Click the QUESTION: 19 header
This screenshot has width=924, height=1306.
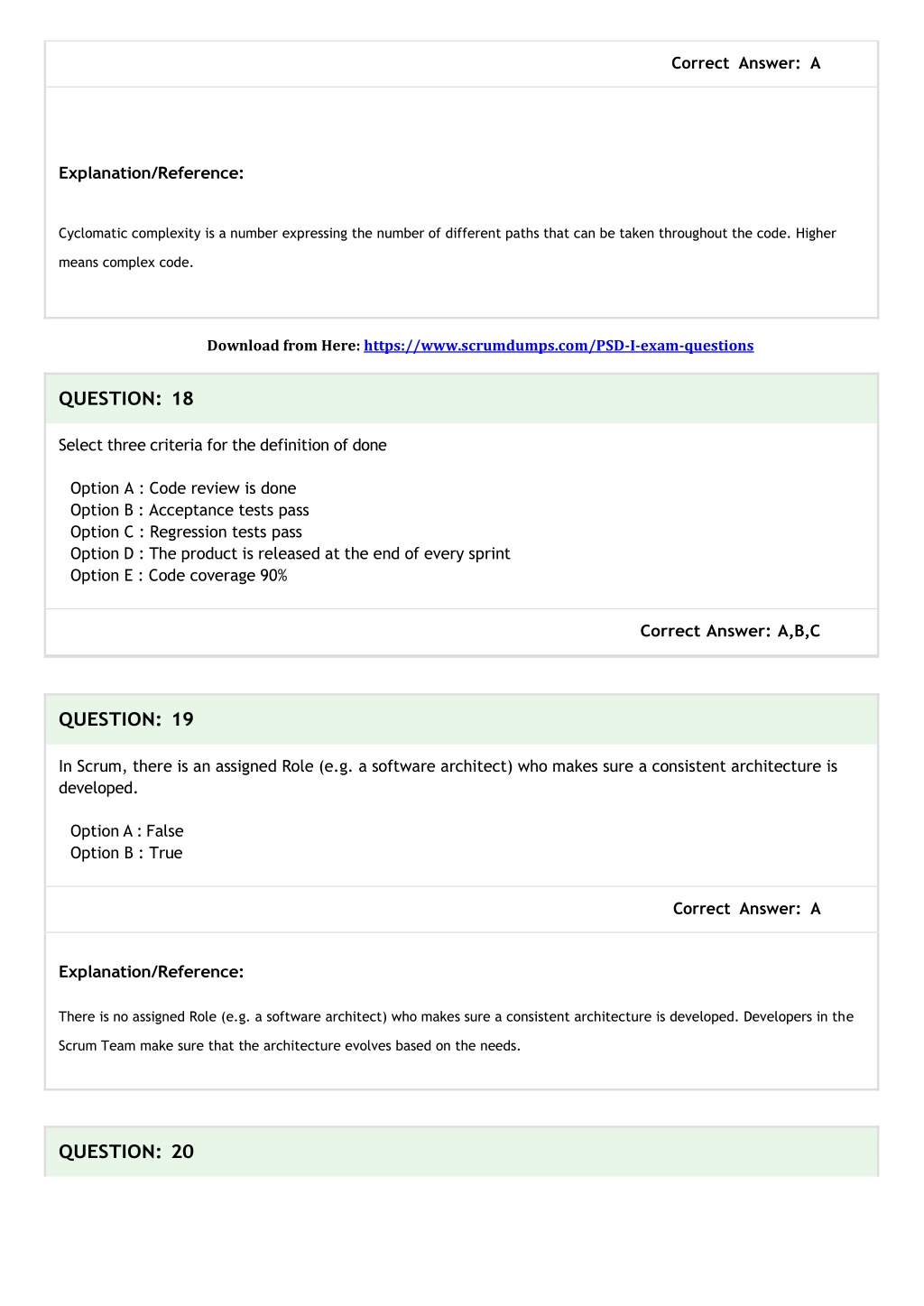click(126, 719)
